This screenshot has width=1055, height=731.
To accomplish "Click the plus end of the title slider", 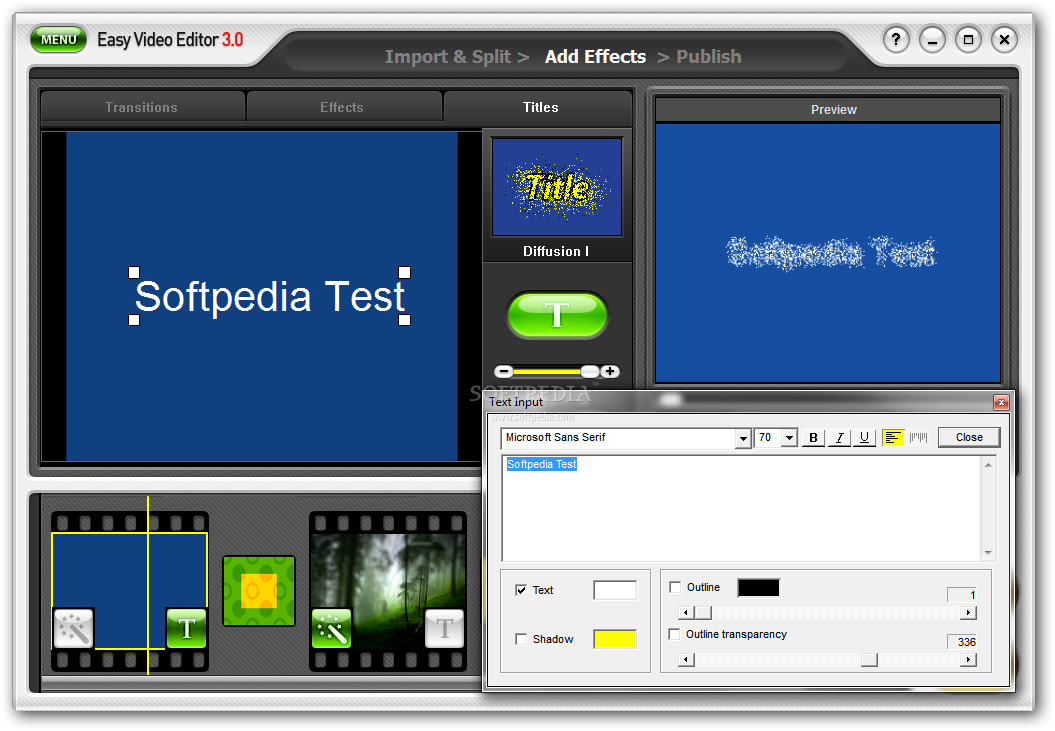I will tap(610, 372).
